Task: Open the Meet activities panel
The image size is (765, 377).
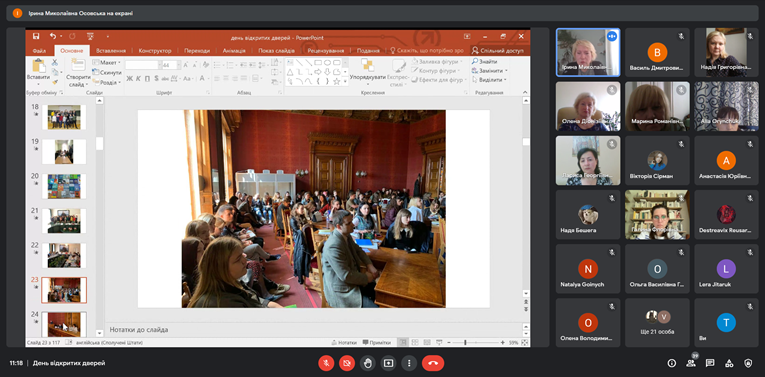Action: 729,363
